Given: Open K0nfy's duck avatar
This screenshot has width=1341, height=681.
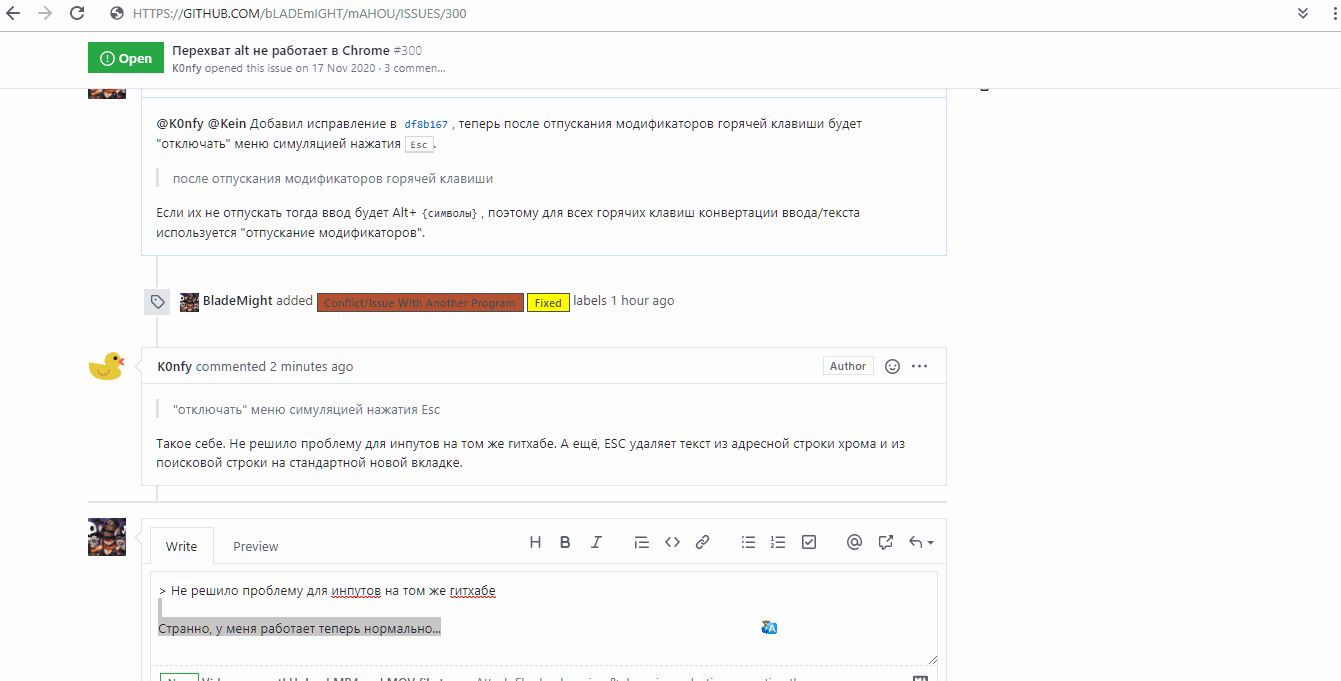Looking at the screenshot, I should tap(107, 366).
